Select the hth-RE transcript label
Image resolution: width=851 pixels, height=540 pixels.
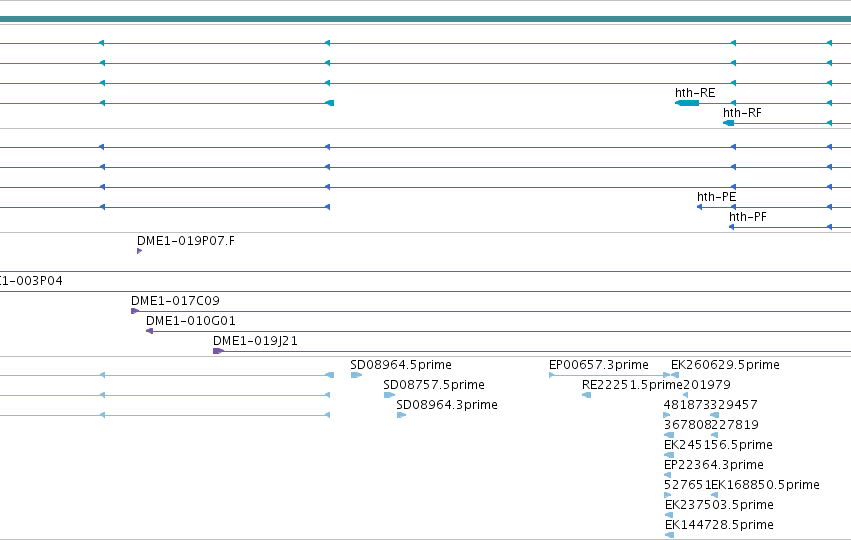click(x=695, y=93)
